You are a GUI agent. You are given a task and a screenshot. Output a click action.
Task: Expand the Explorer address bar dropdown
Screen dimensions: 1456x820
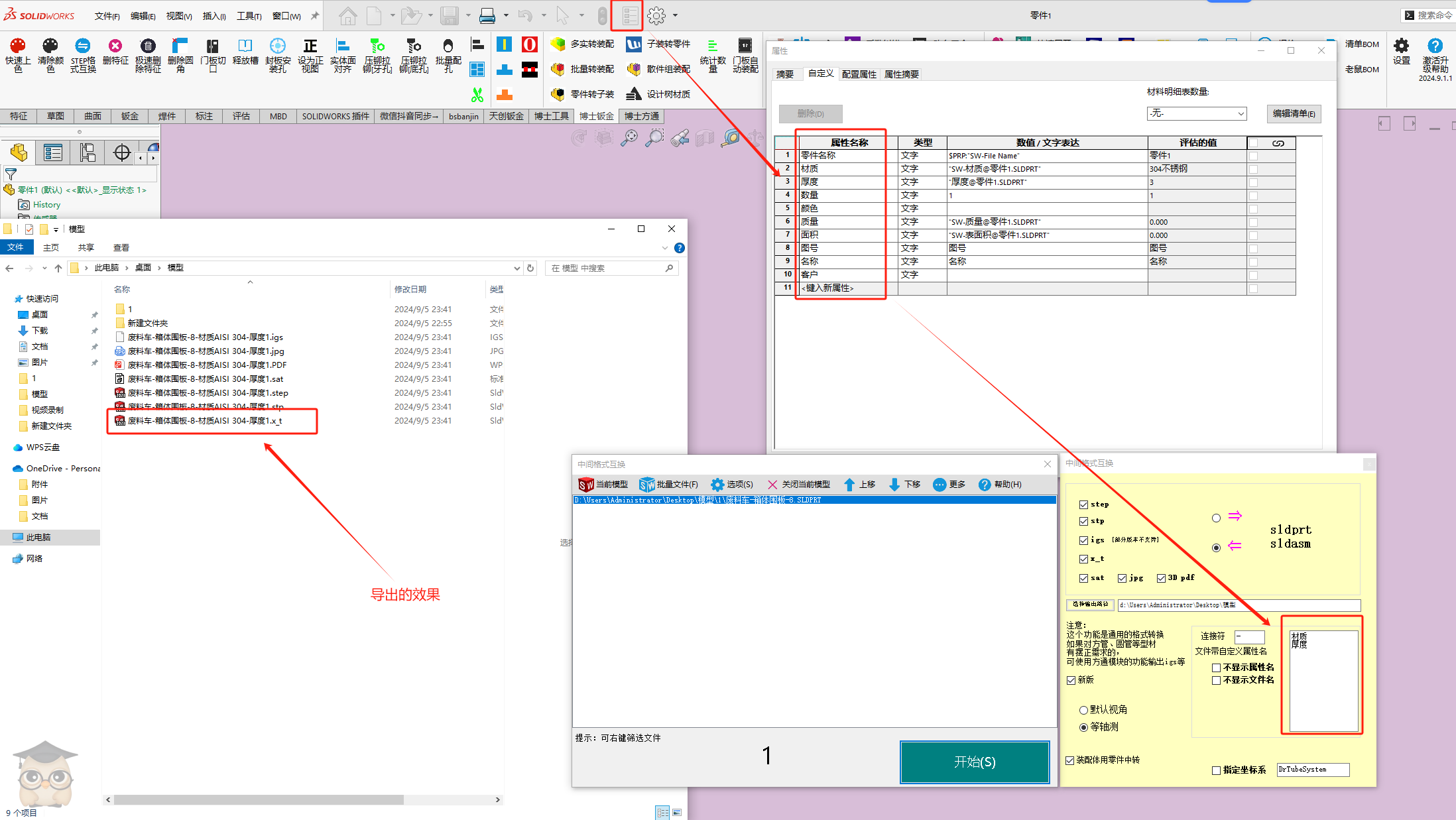click(x=517, y=268)
